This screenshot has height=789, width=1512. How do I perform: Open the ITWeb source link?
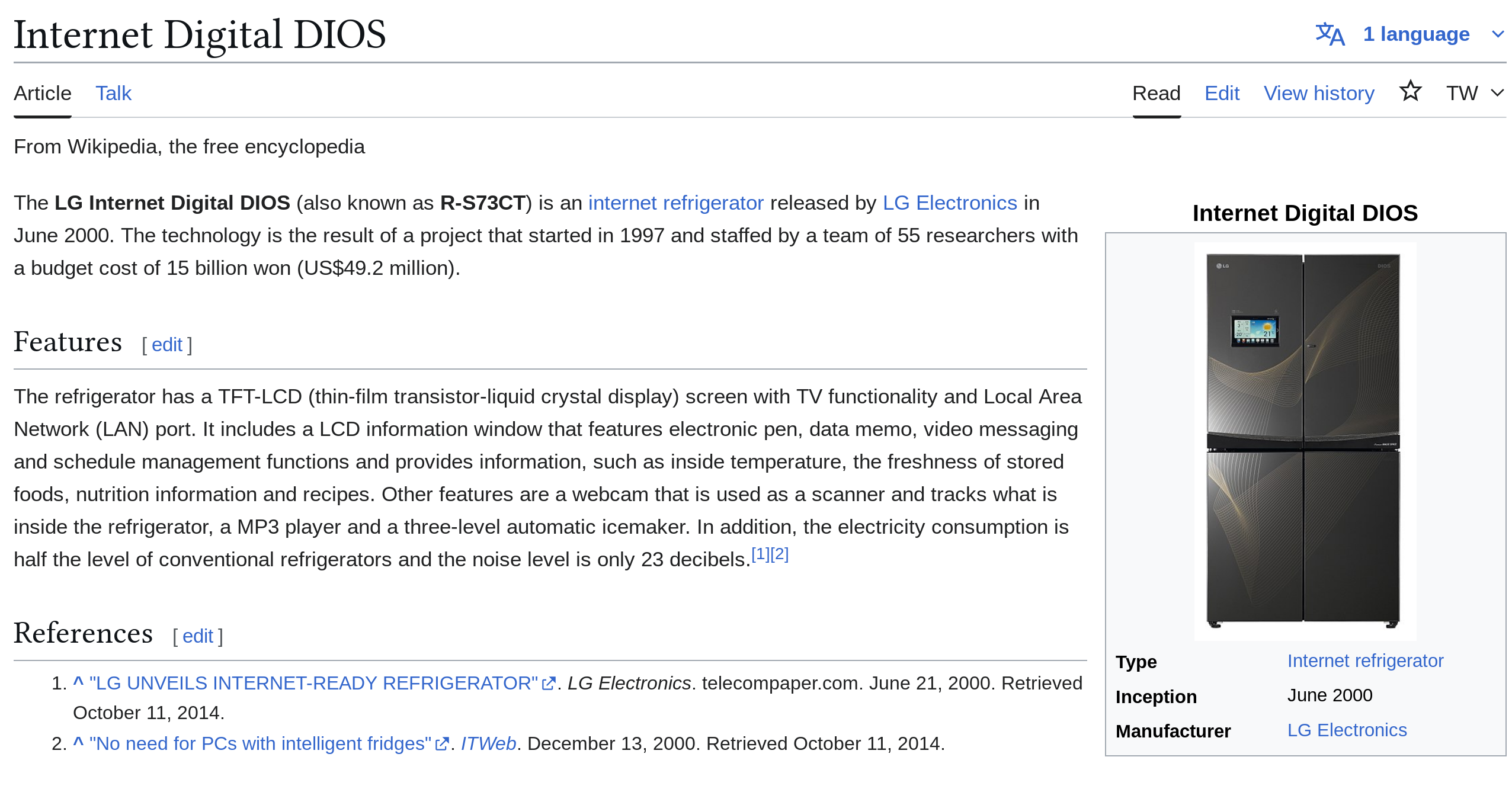(488, 744)
